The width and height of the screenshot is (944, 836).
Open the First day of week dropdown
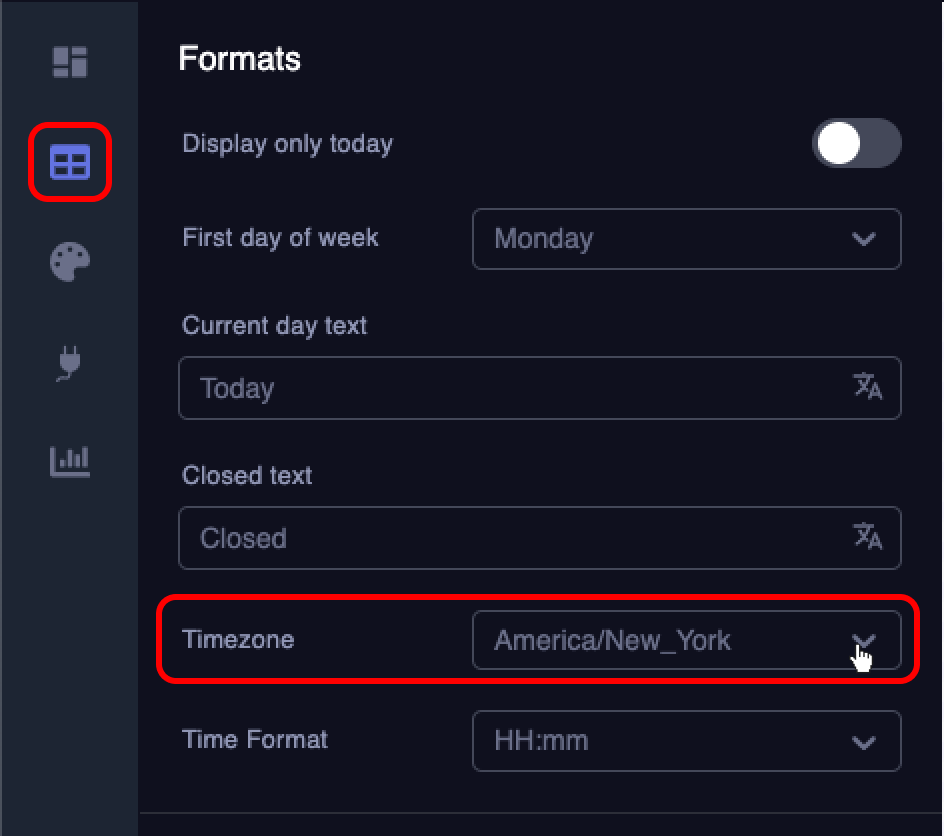tap(686, 239)
